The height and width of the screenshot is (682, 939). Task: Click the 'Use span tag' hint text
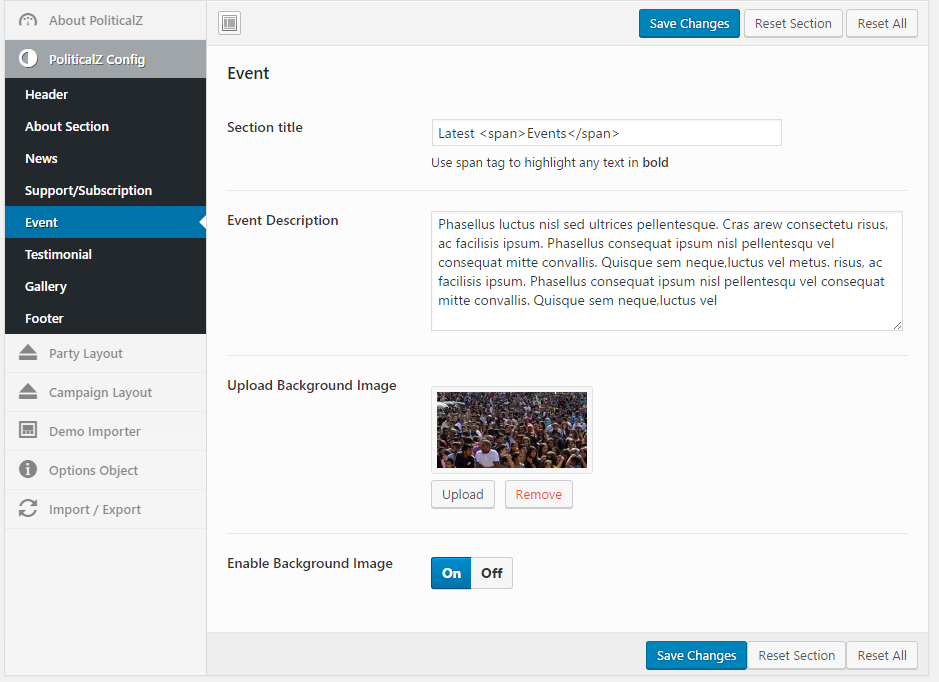549,162
